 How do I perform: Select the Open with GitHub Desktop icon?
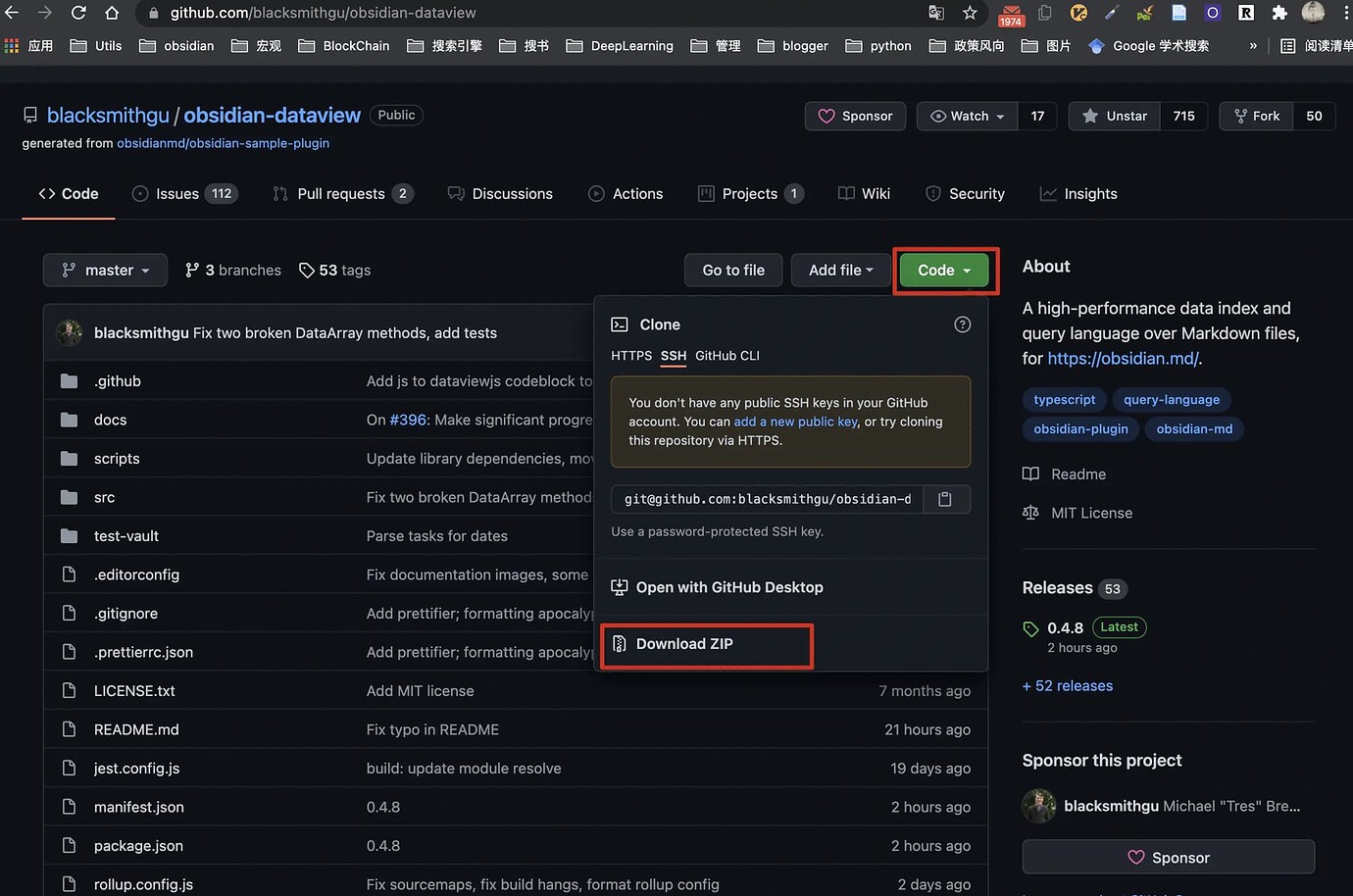point(619,586)
